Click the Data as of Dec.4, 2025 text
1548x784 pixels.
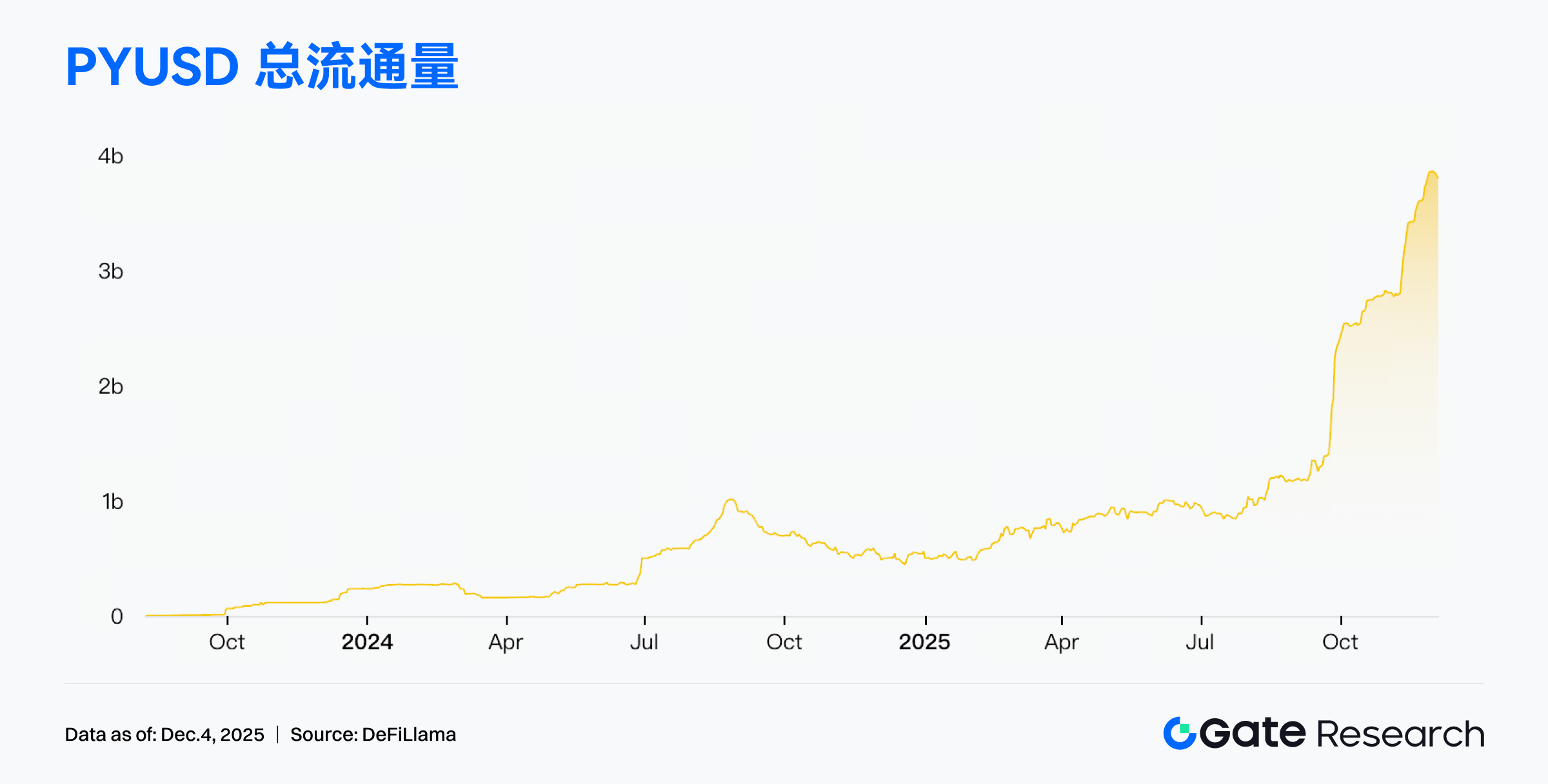coord(164,734)
